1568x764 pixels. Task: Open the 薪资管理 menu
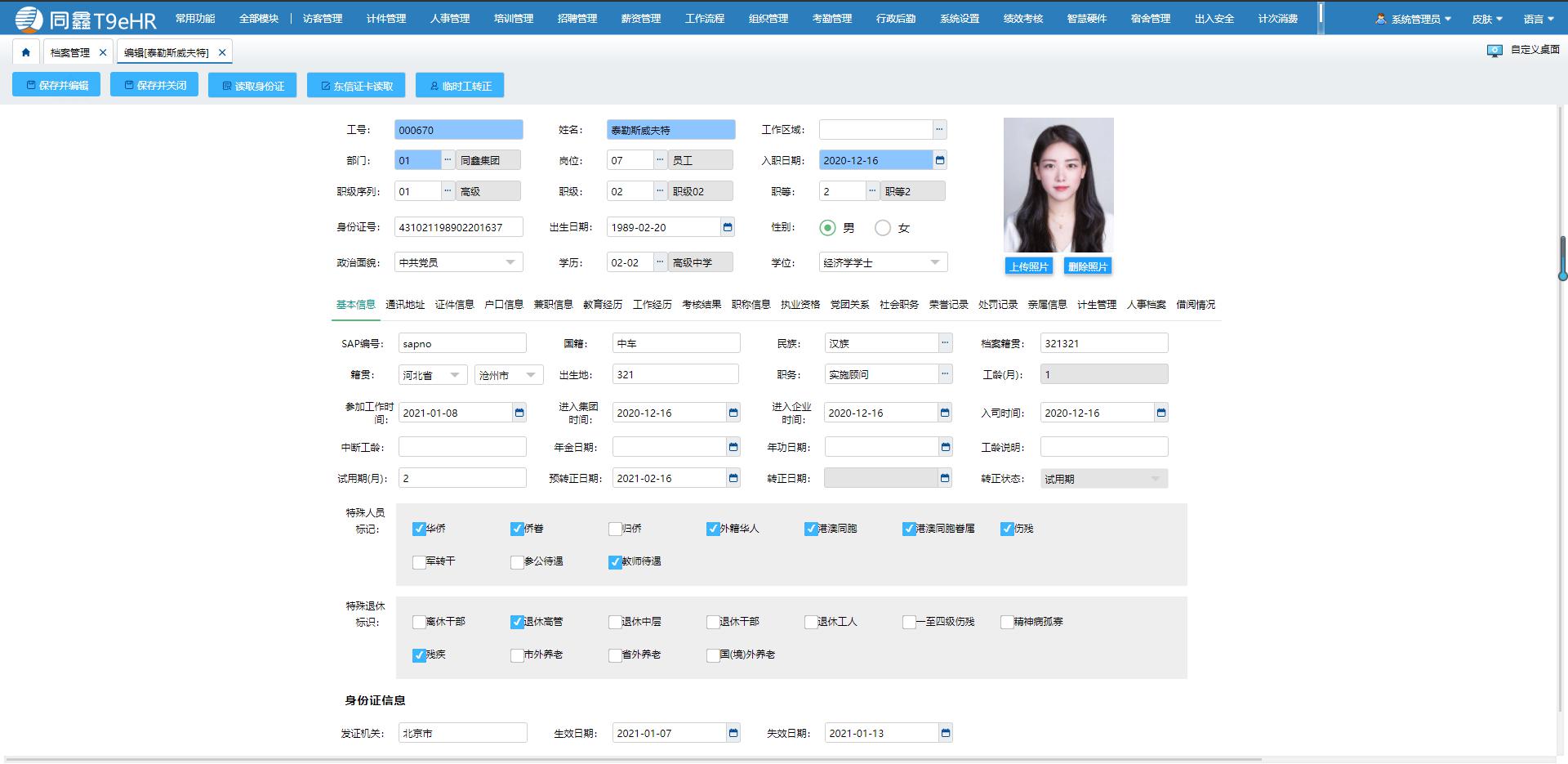point(639,17)
